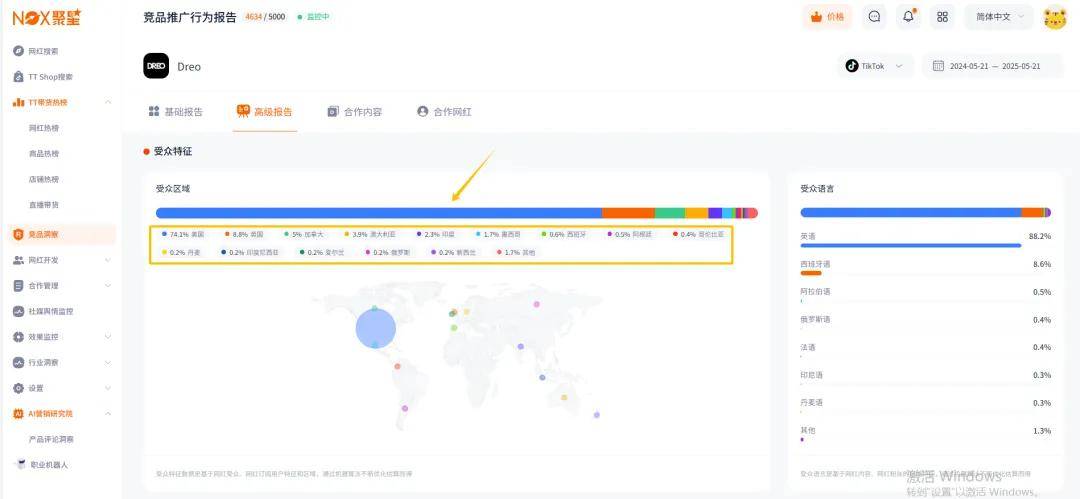1080x499 pixels.
Task: Click the Dreo brand logo icon
Action: [156, 66]
